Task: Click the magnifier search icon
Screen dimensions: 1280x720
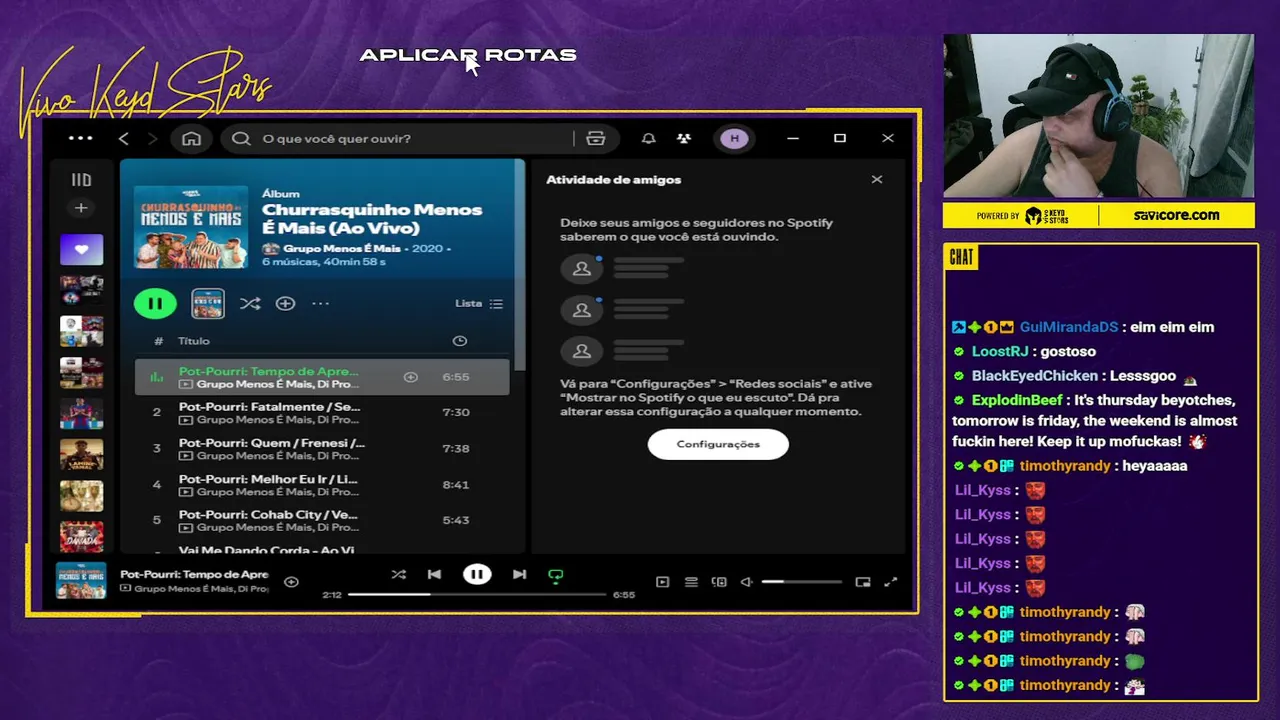Action: click(241, 138)
